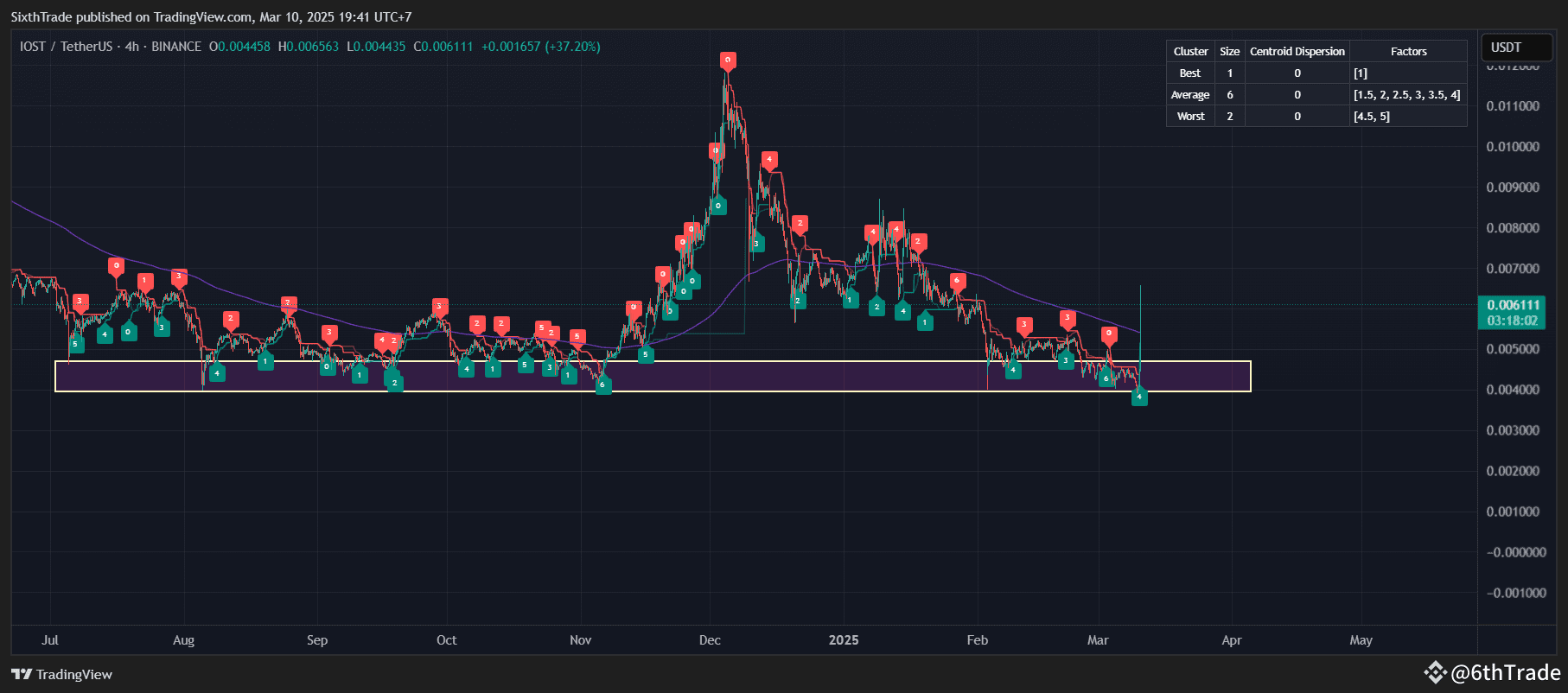Click the Feb label on the time axis

coord(978,640)
